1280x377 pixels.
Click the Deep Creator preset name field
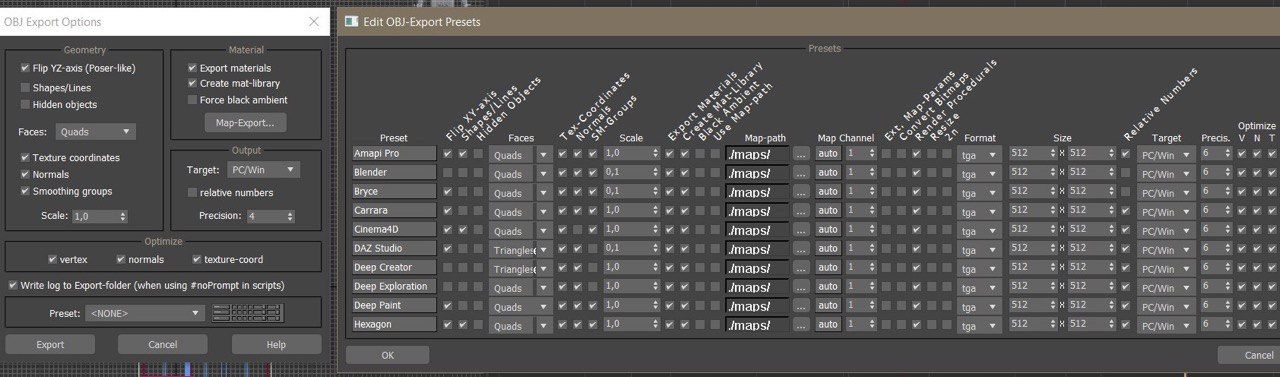pyautogui.click(x=394, y=267)
